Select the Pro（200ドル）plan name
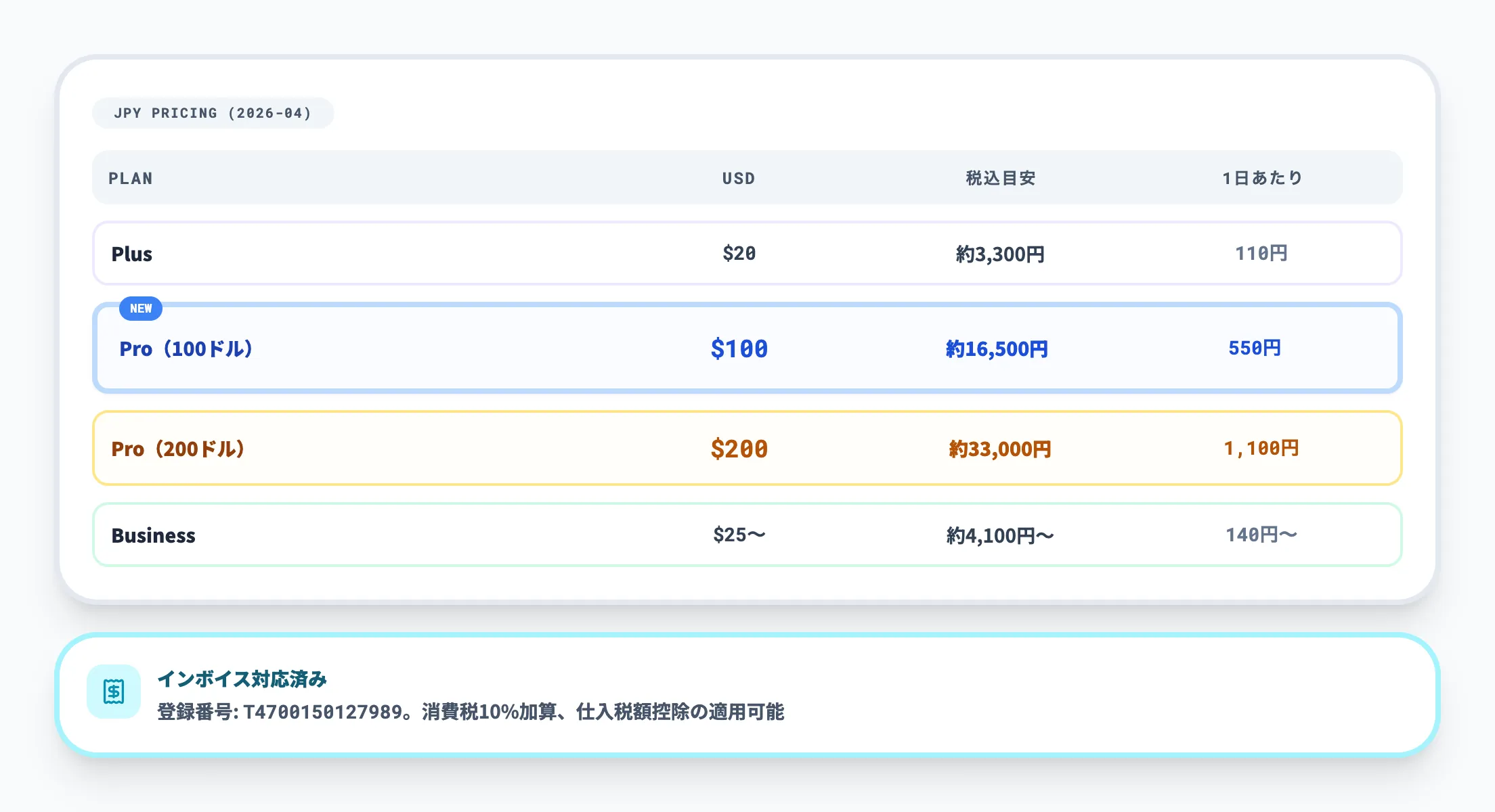 [x=178, y=449]
